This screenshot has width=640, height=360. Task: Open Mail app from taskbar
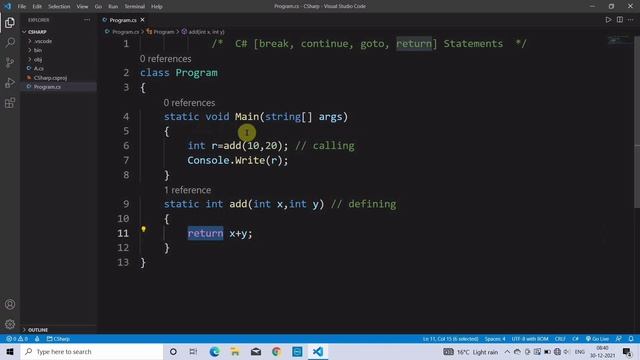(256, 351)
